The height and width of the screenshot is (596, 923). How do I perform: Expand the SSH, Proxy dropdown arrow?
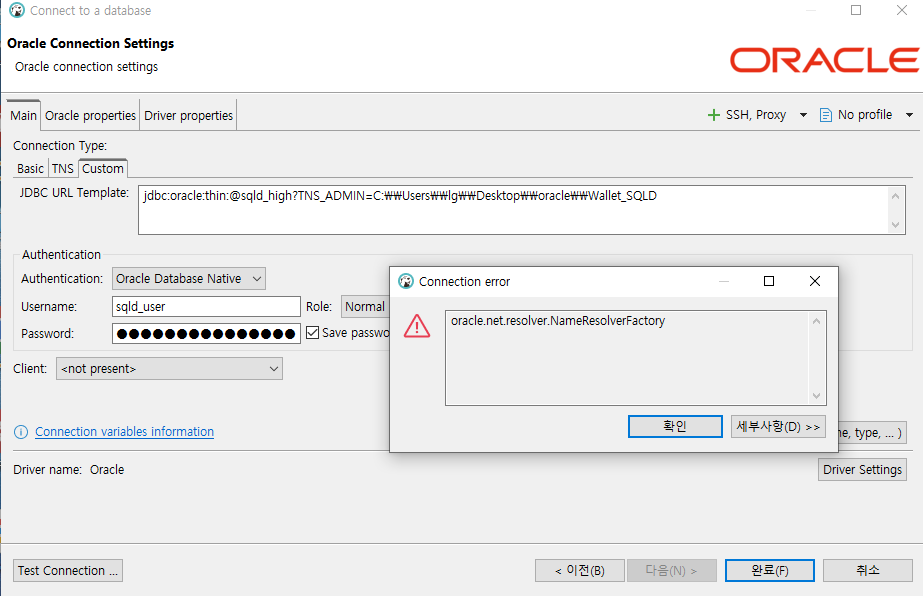click(x=803, y=115)
